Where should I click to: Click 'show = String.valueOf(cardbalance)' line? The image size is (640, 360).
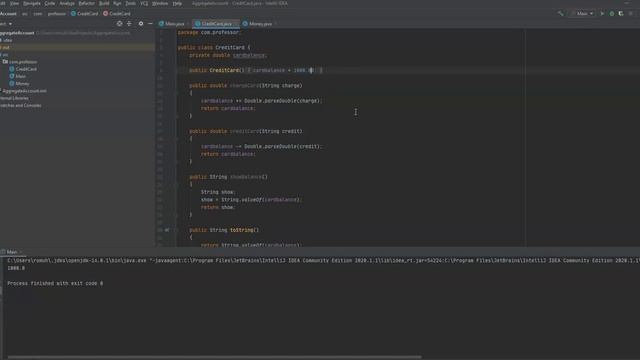tap(251, 200)
